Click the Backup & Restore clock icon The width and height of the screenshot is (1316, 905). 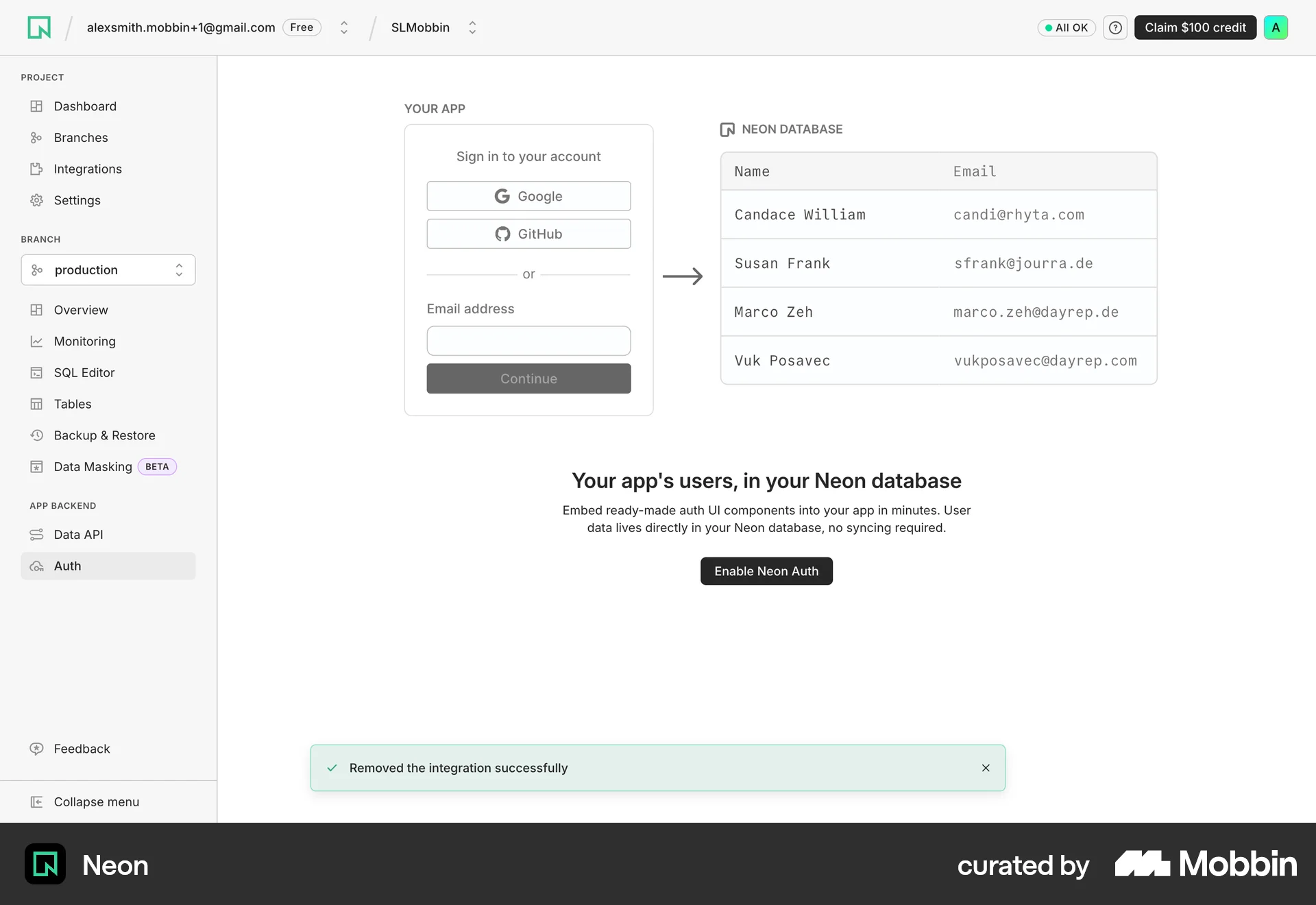(36, 435)
